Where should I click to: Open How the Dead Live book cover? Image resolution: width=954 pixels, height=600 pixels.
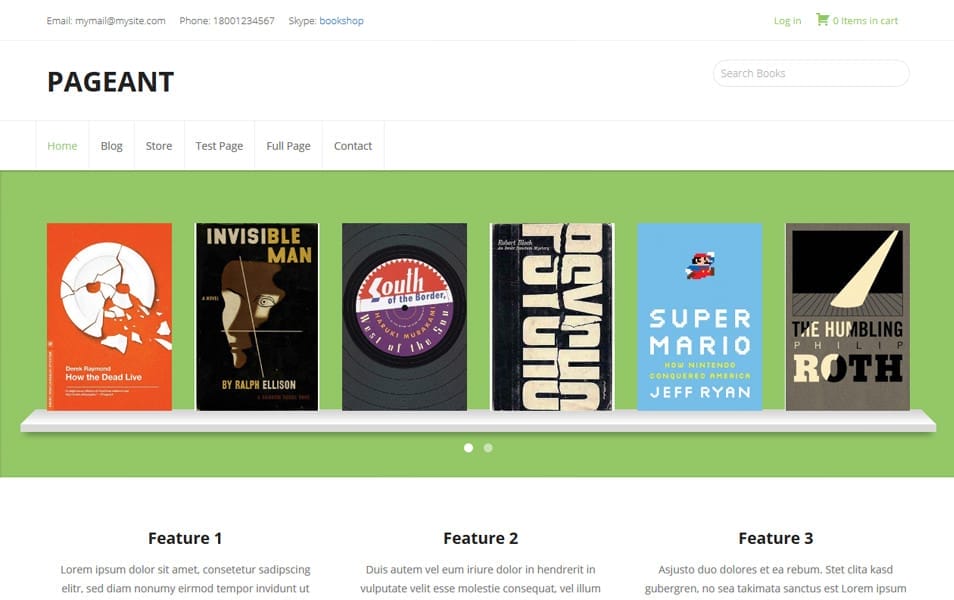(110, 316)
